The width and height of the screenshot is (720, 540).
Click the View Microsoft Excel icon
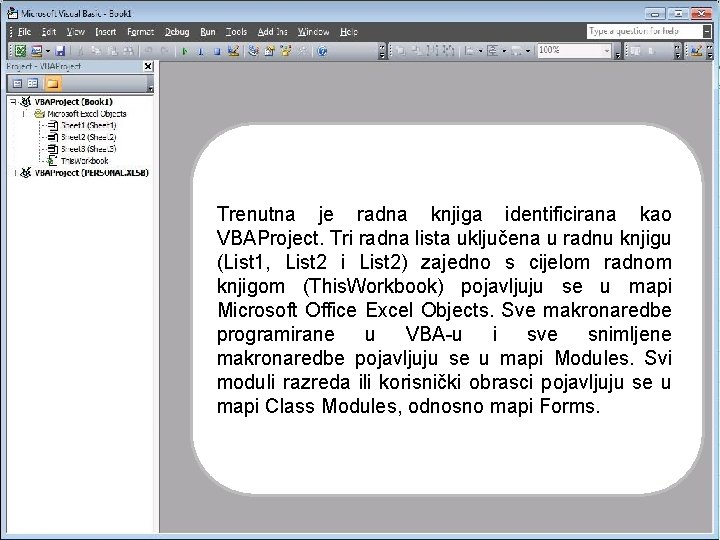20,51
